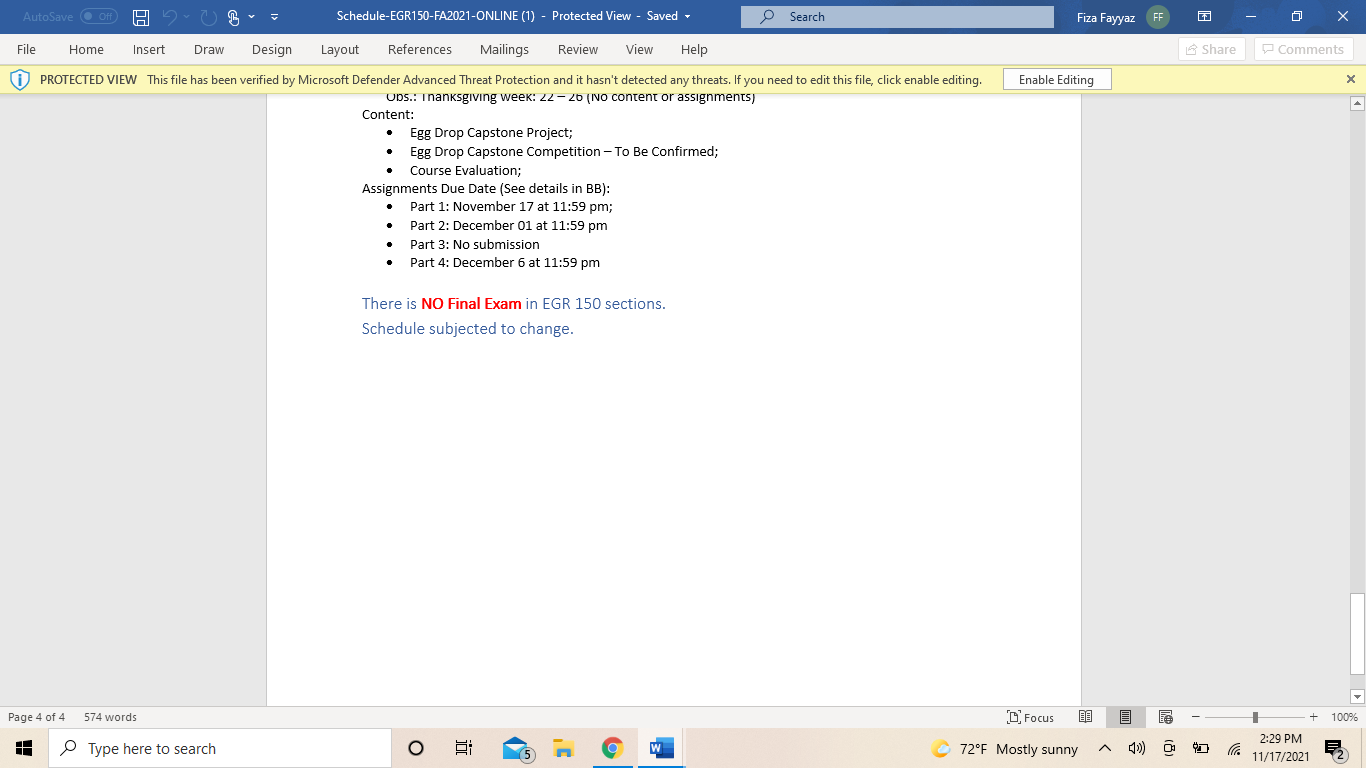
Task: Click the Enable Editing button
Action: 1056,80
